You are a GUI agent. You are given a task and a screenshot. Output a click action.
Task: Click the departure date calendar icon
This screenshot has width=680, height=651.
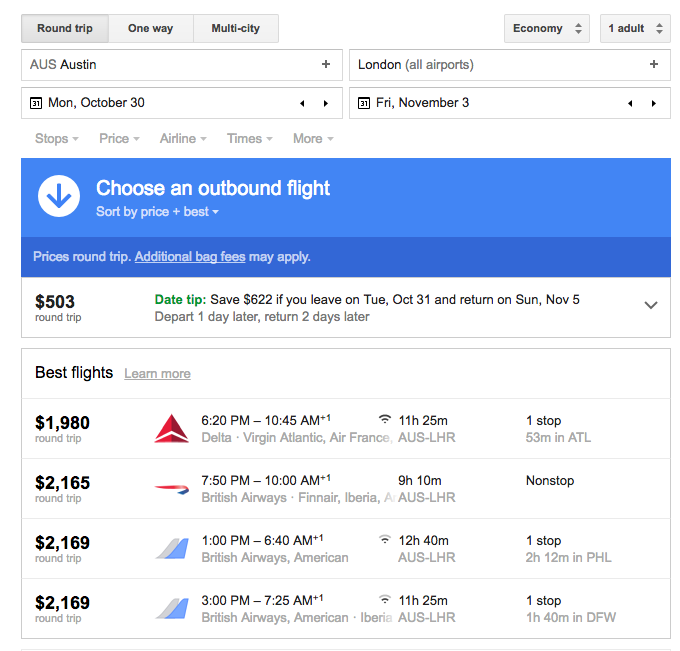point(36,103)
